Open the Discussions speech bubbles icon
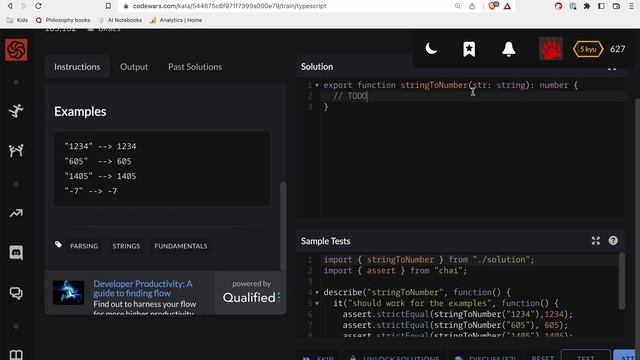Viewport: 640px width, 360px height. (16, 293)
